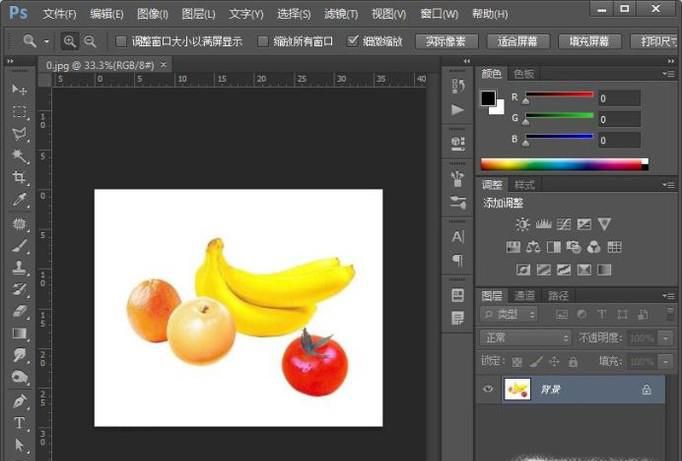
Task: Select the Polygonal Lasso tool
Action: [x=19, y=134]
